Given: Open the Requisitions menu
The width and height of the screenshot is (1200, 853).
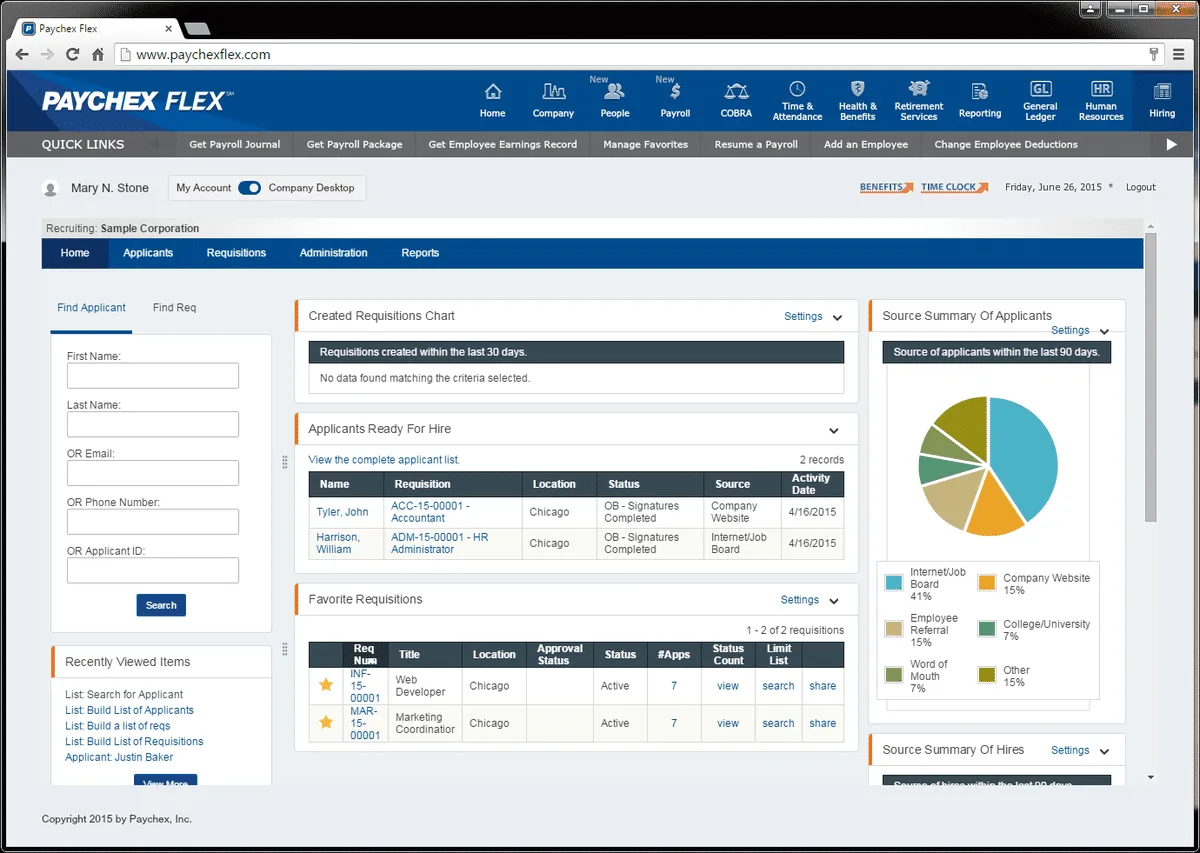Looking at the screenshot, I should (236, 253).
